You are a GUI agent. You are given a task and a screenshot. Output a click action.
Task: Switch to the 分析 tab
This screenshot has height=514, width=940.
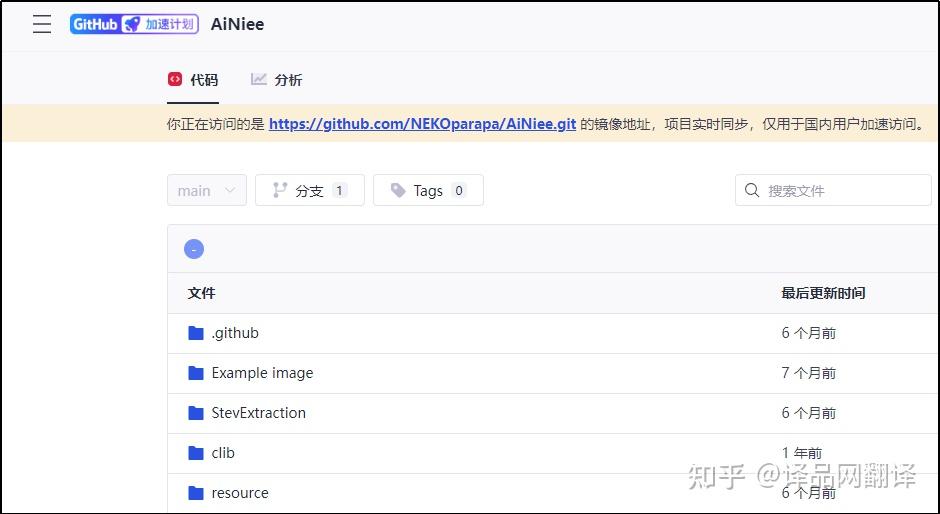point(276,80)
